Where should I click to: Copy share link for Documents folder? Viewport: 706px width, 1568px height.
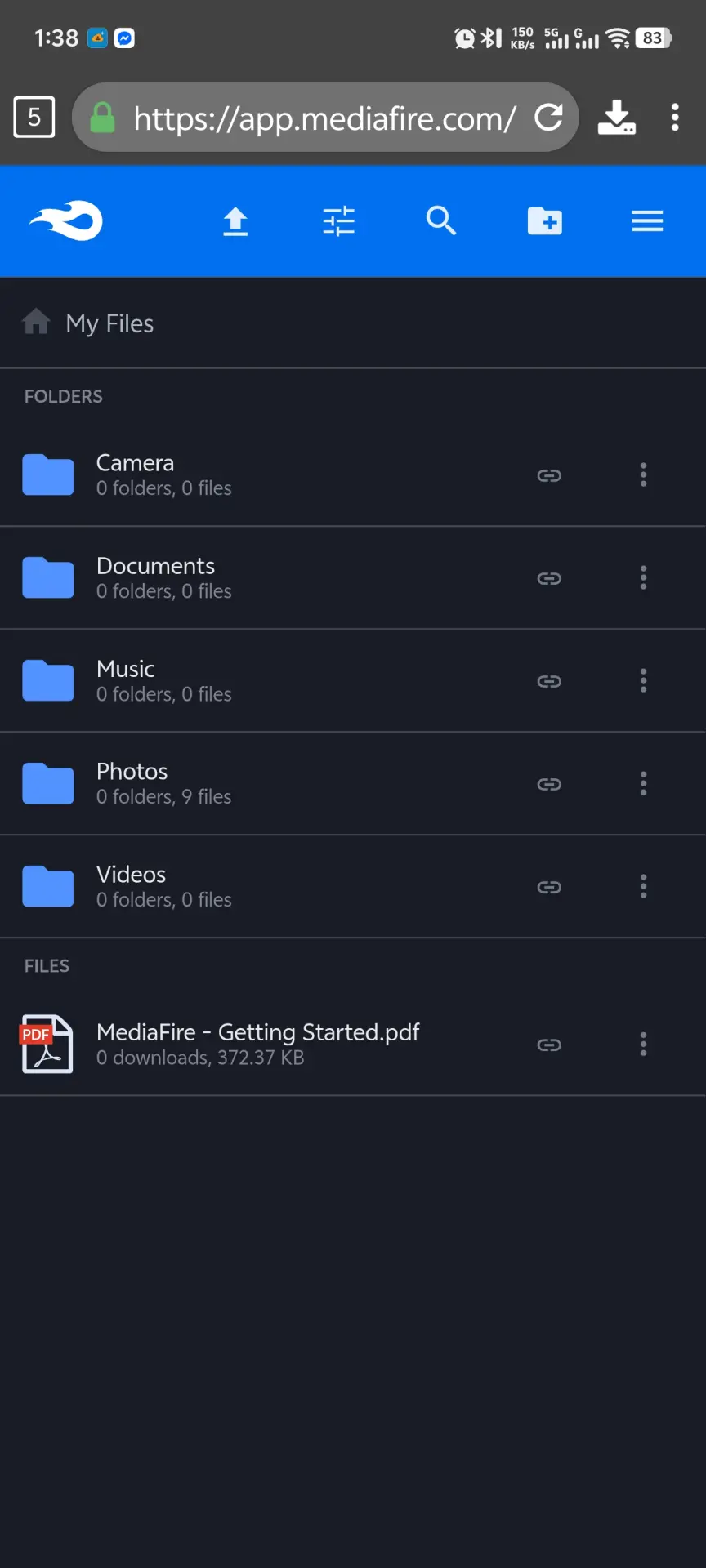[x=549, y=578]
